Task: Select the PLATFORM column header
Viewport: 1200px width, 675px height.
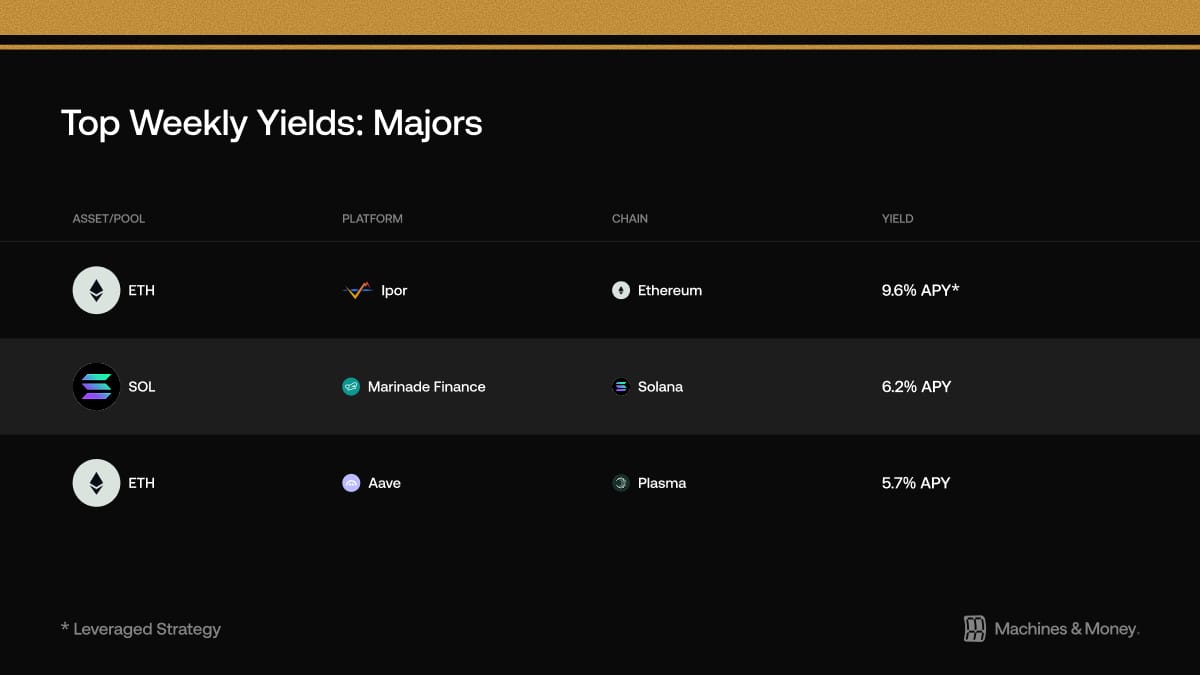Action: [x=372, y=218]
